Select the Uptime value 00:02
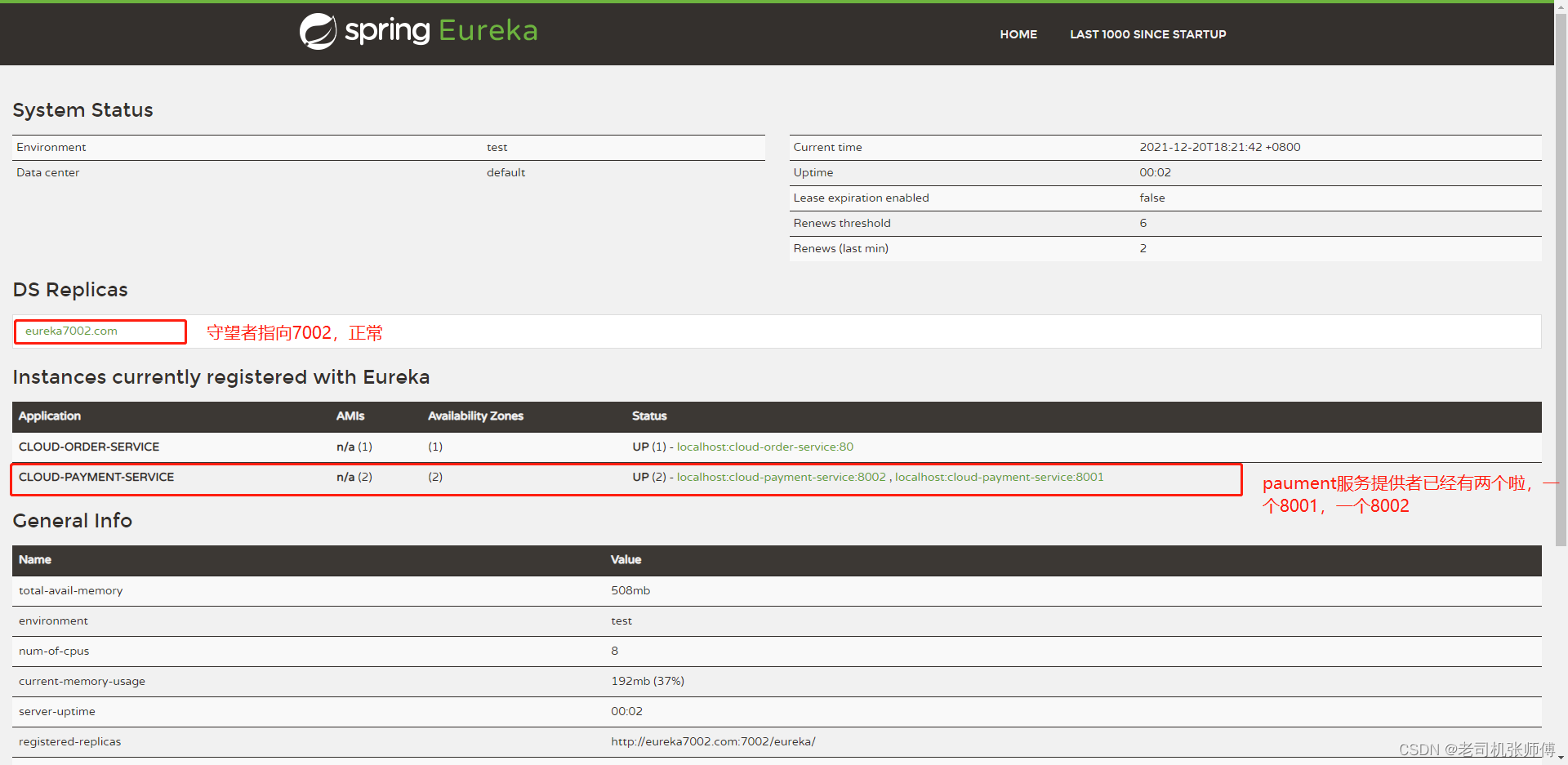Image resolution: width=1568 pixels, height=765 pixels. (1155, 172)
